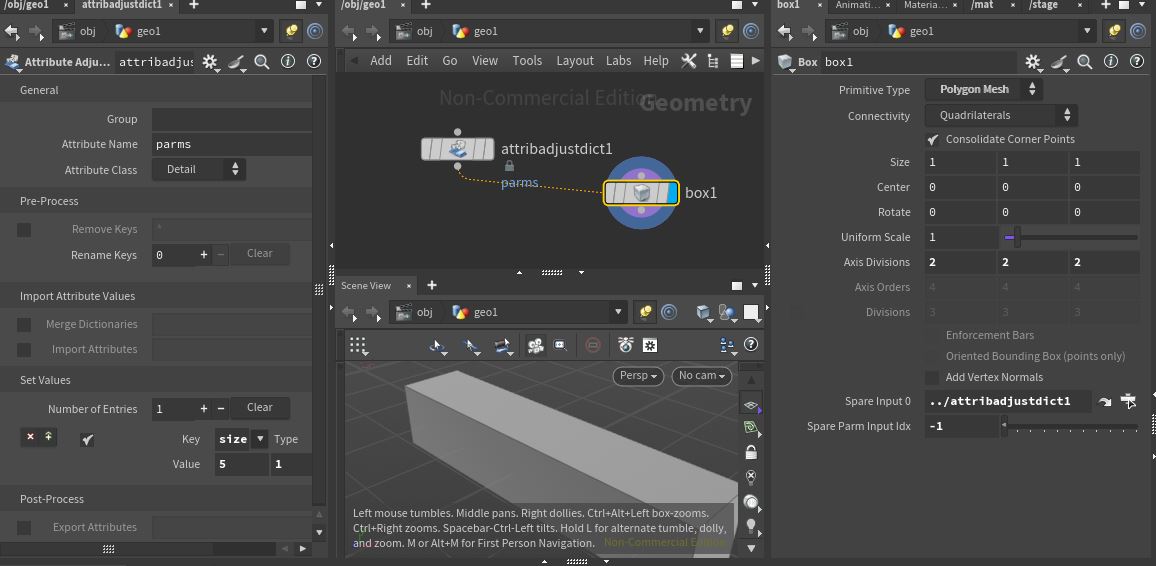Open the Primitive Type dropdown
The width and height of the screenshot is (1156, 566).
pos(982,89)
